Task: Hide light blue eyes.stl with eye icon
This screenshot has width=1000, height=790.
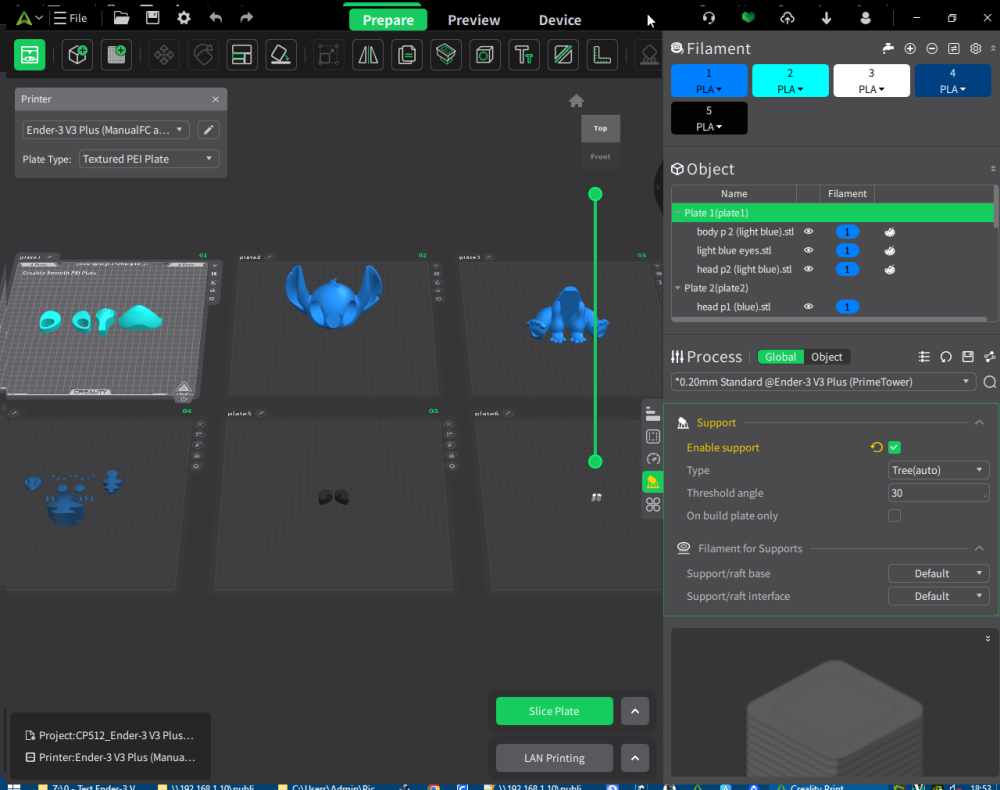Action: 808,251
